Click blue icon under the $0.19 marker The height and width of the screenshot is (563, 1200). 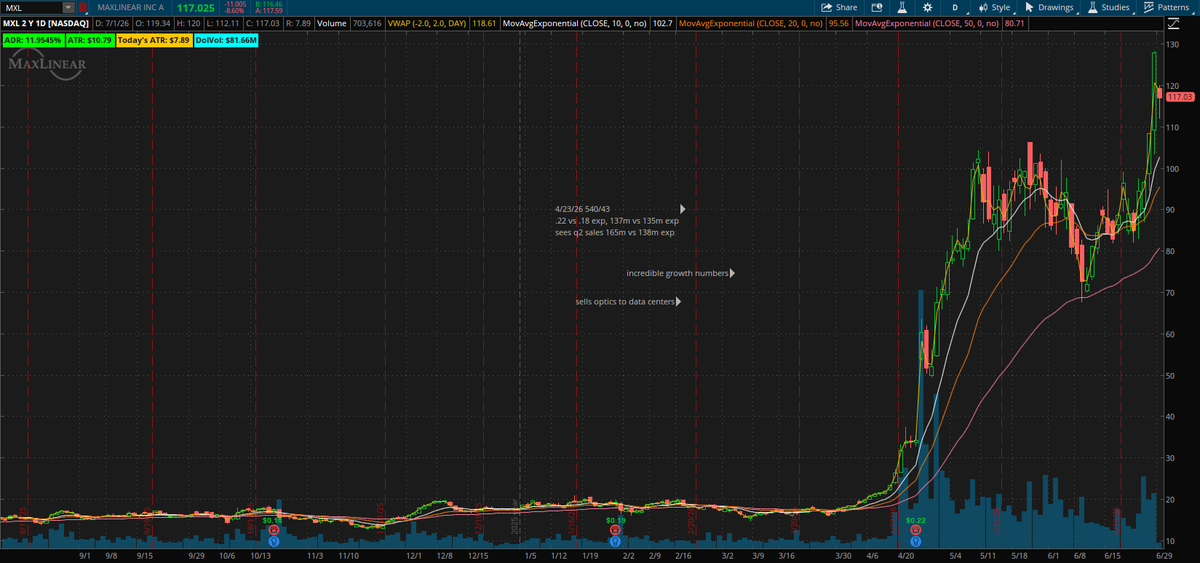pyautogui.click(x=615, y=540)
